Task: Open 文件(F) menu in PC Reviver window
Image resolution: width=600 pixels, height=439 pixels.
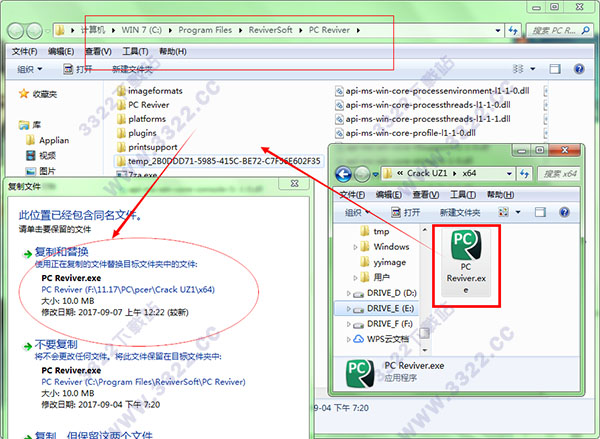Action: [24, 51]
